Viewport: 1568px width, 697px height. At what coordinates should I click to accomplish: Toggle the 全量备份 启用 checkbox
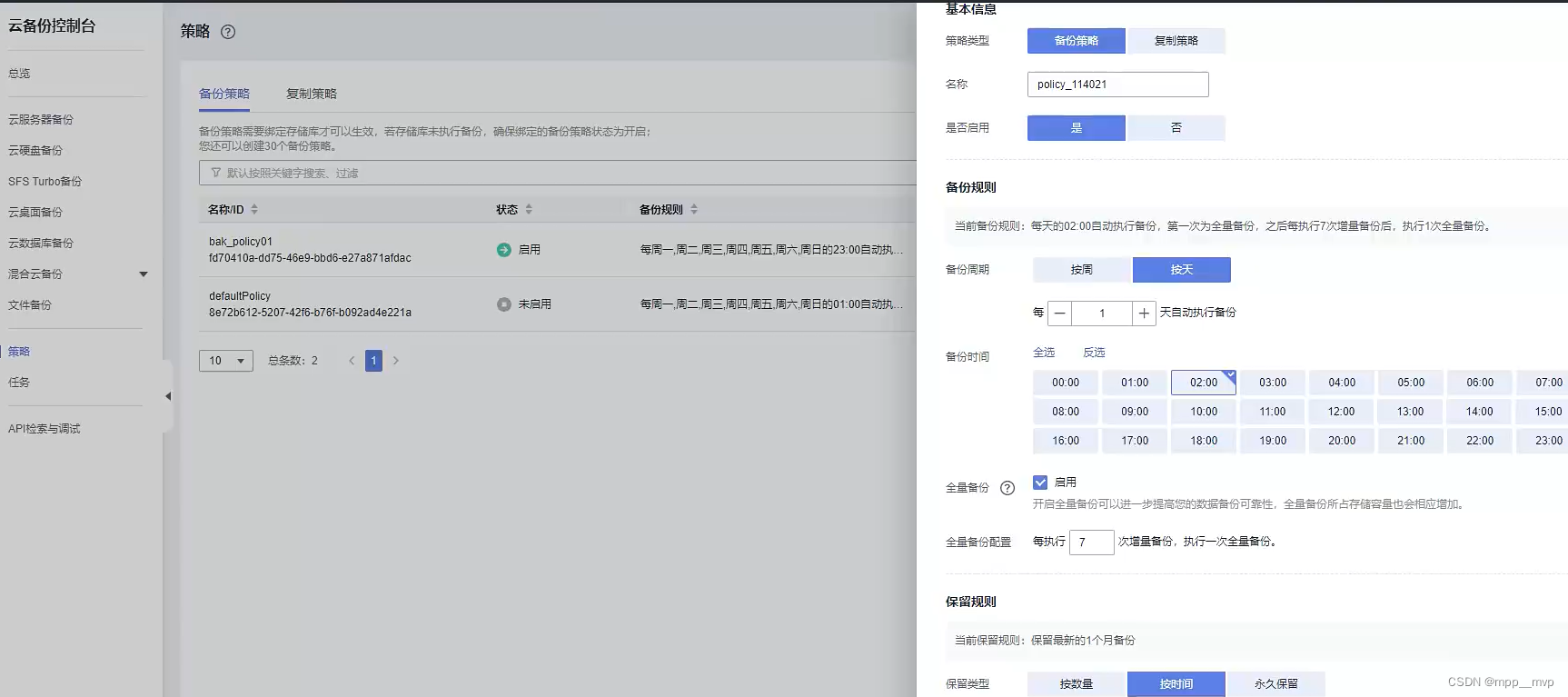point(1040,483)
